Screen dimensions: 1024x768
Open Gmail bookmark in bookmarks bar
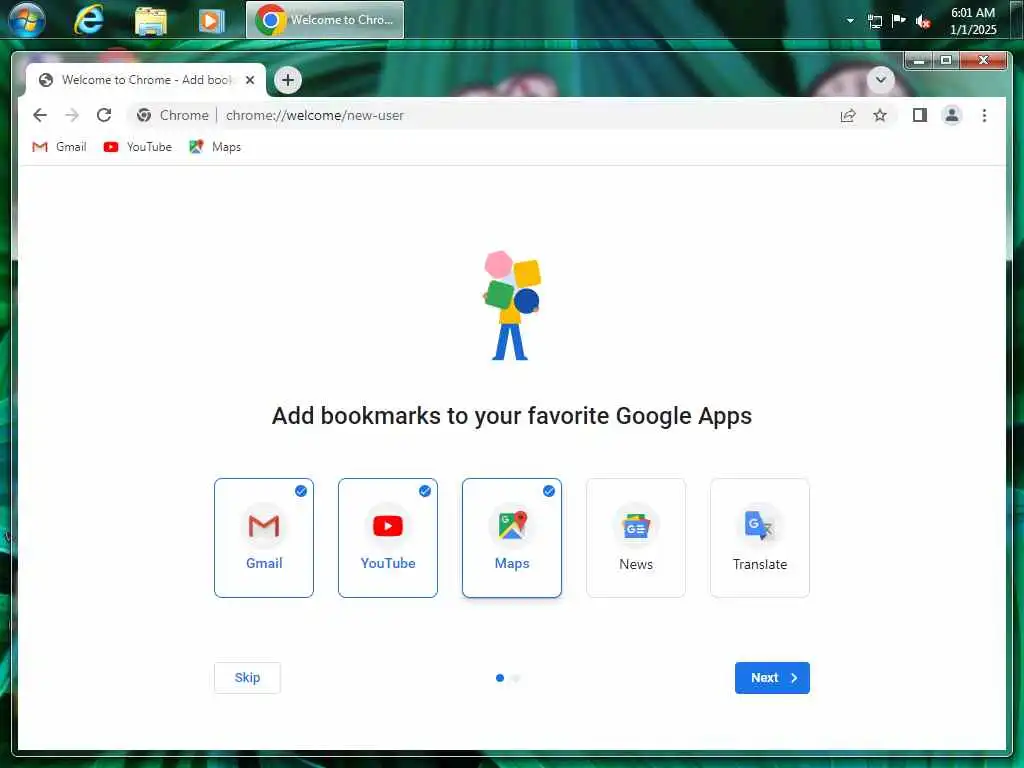(59, 147)
